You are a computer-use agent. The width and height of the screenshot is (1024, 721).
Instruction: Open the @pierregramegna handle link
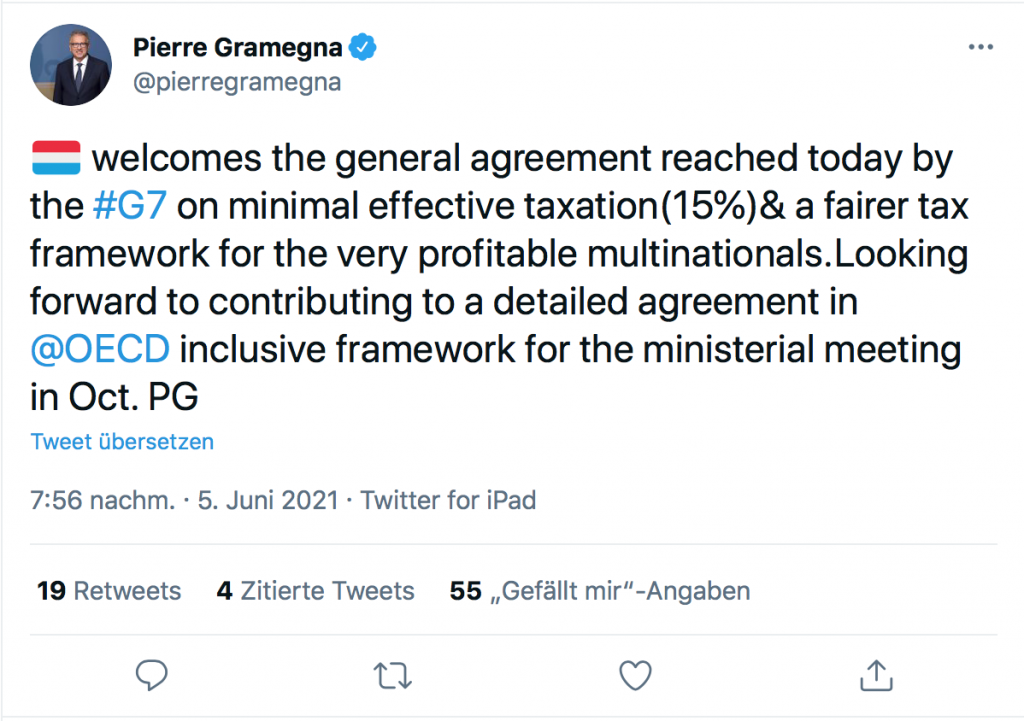[236, 82]
